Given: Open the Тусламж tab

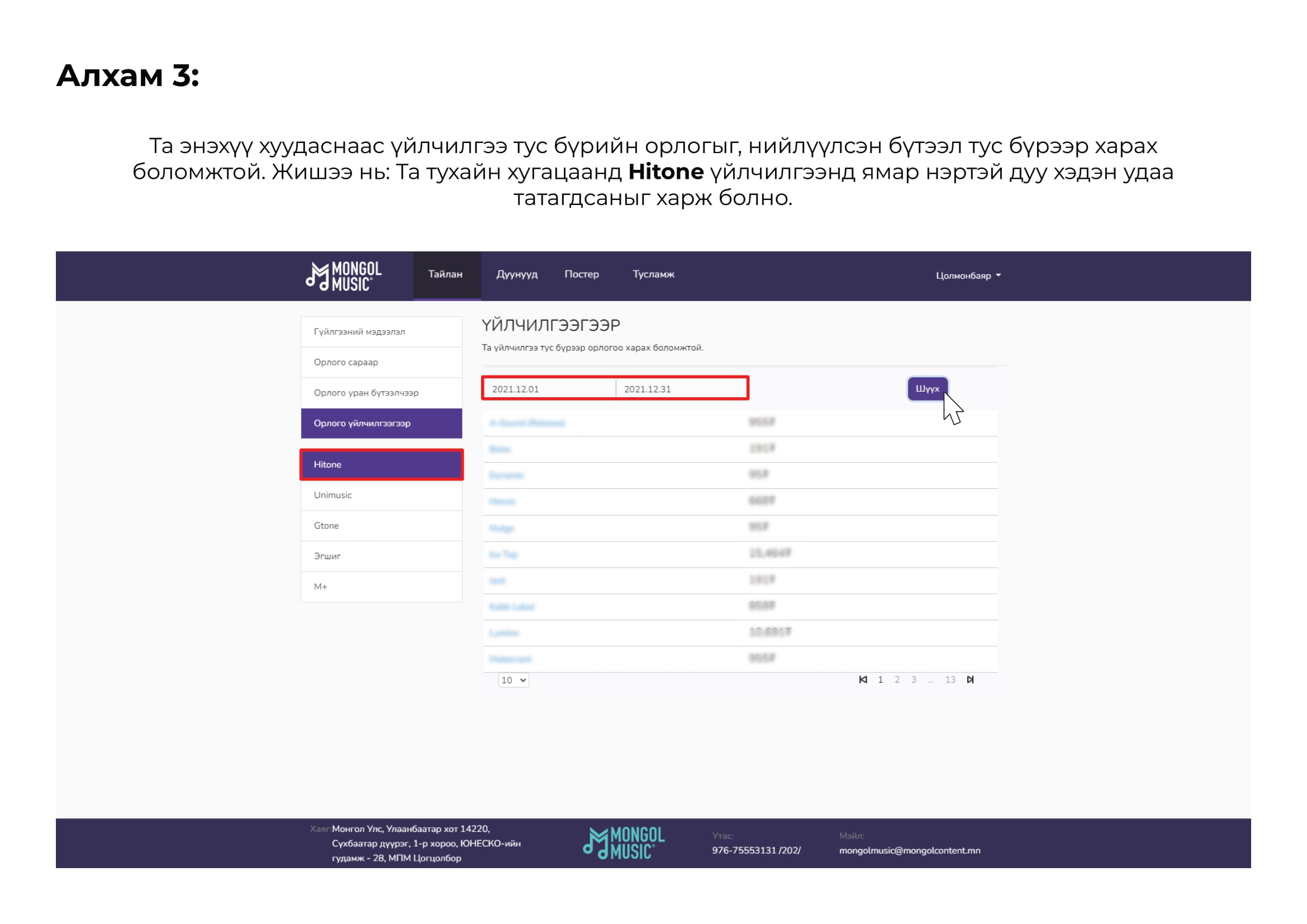Looking at the screenshot, I should pos(654,274).
